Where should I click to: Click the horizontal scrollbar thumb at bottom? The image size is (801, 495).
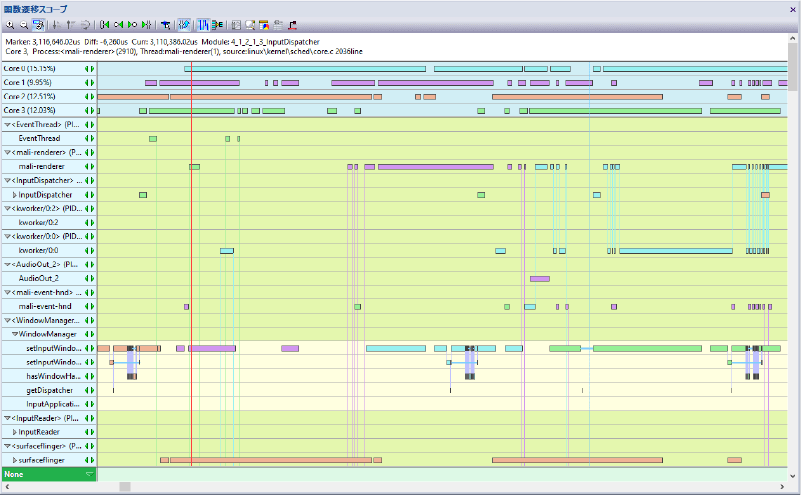tap(125, 487)
